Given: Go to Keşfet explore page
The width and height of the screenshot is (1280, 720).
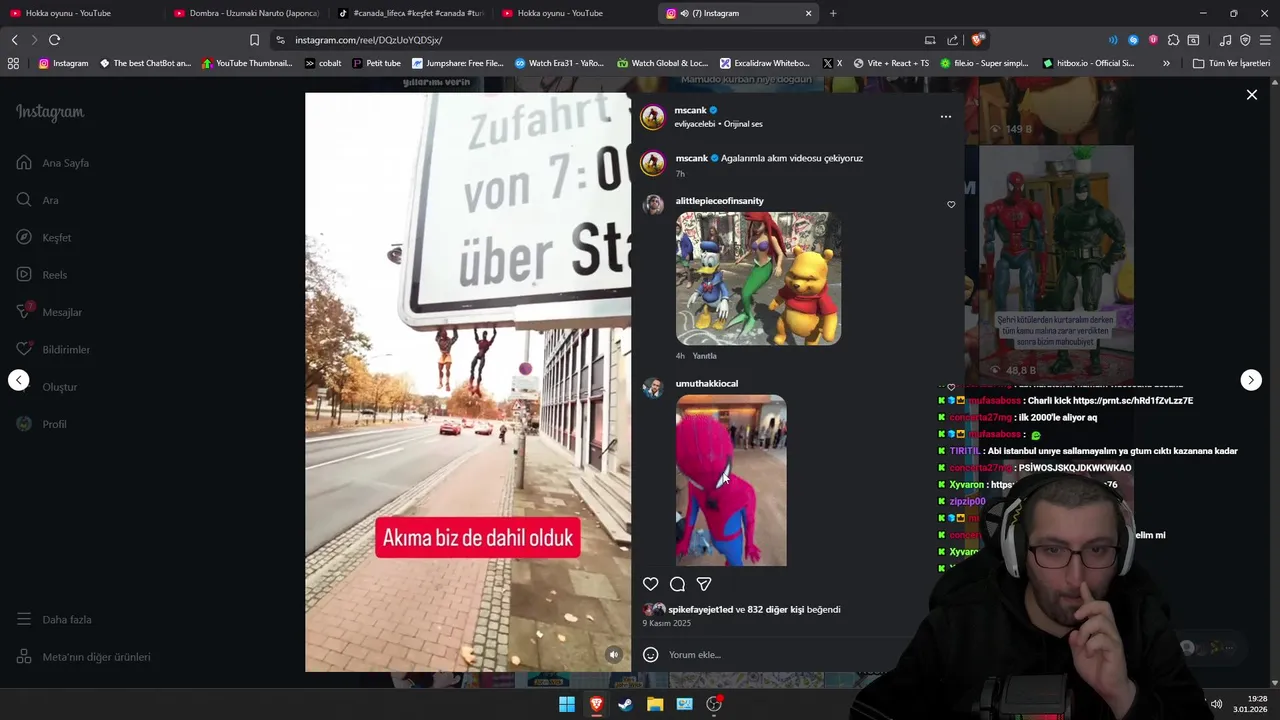Looking at the screenshot, I should (x=44, y=237).
